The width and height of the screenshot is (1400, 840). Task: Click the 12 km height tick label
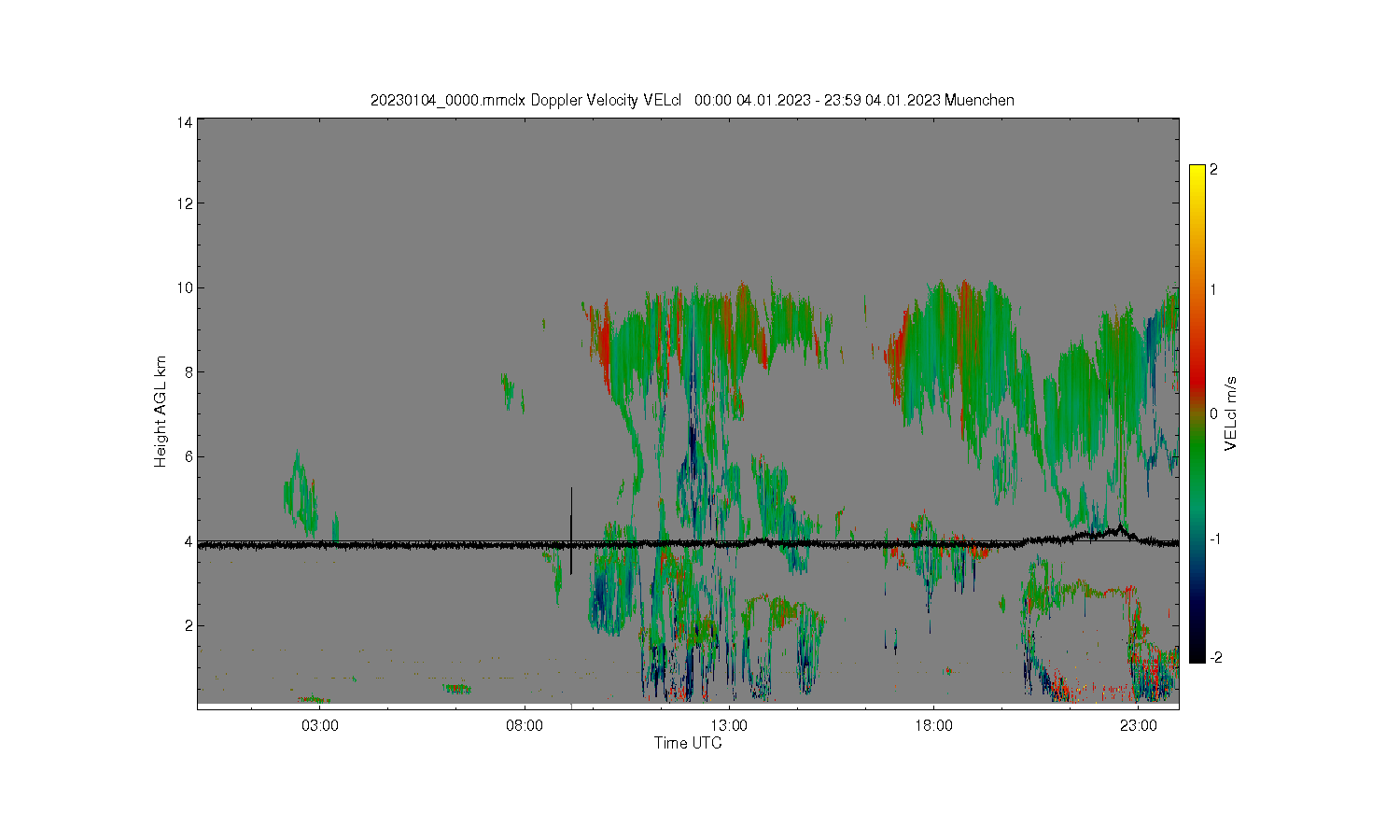186,203
